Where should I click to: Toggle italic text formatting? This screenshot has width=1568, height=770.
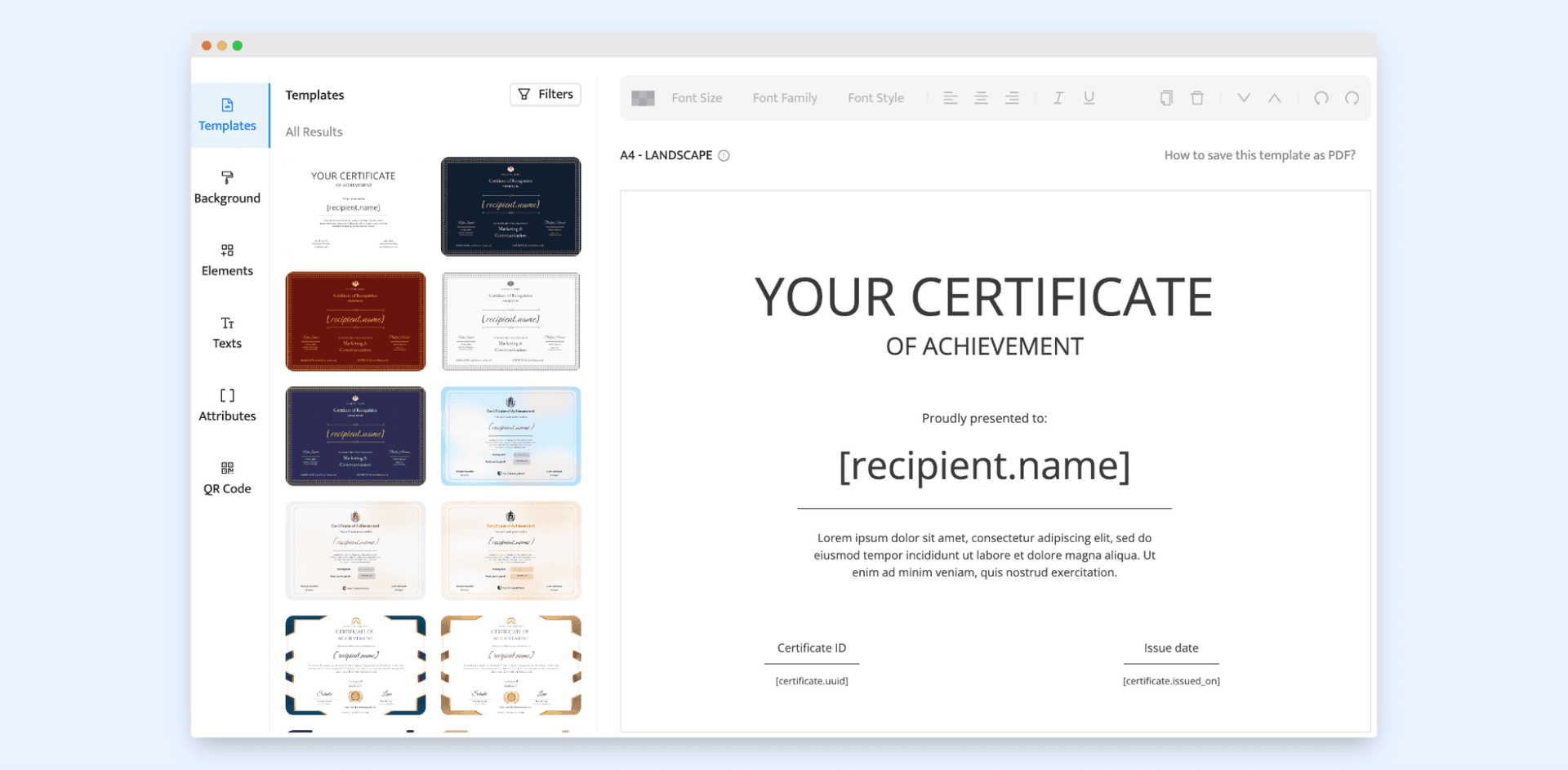click(x=1058, y=98)
